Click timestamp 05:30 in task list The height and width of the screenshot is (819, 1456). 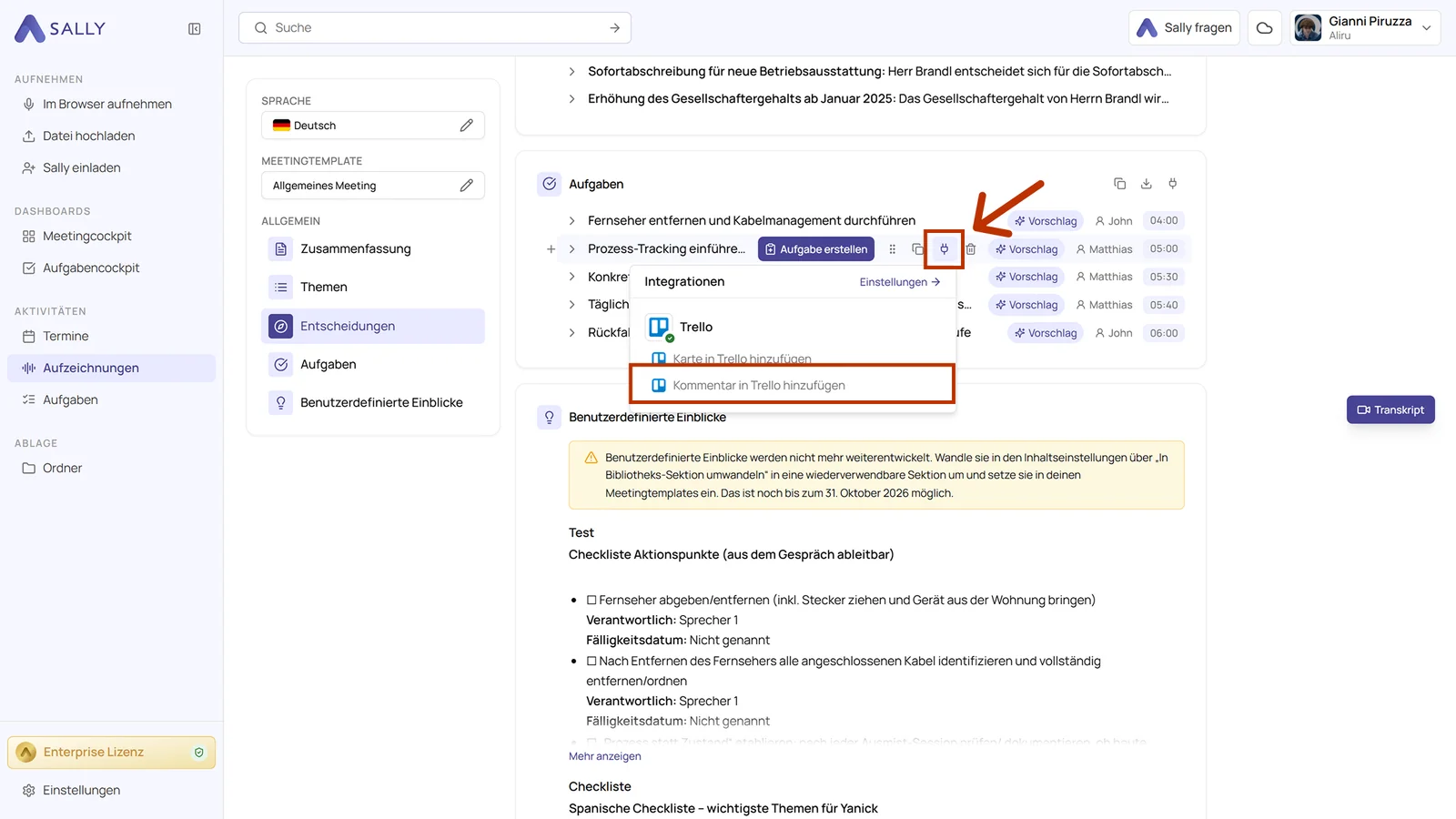tap(1164, 277)
